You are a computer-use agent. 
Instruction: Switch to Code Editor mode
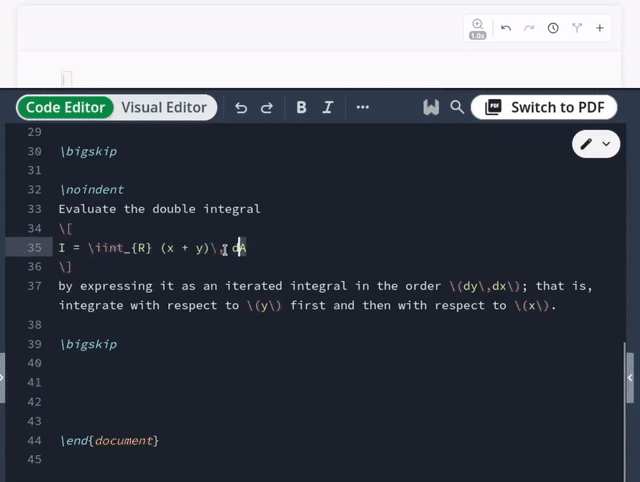(x=65, y=107)
